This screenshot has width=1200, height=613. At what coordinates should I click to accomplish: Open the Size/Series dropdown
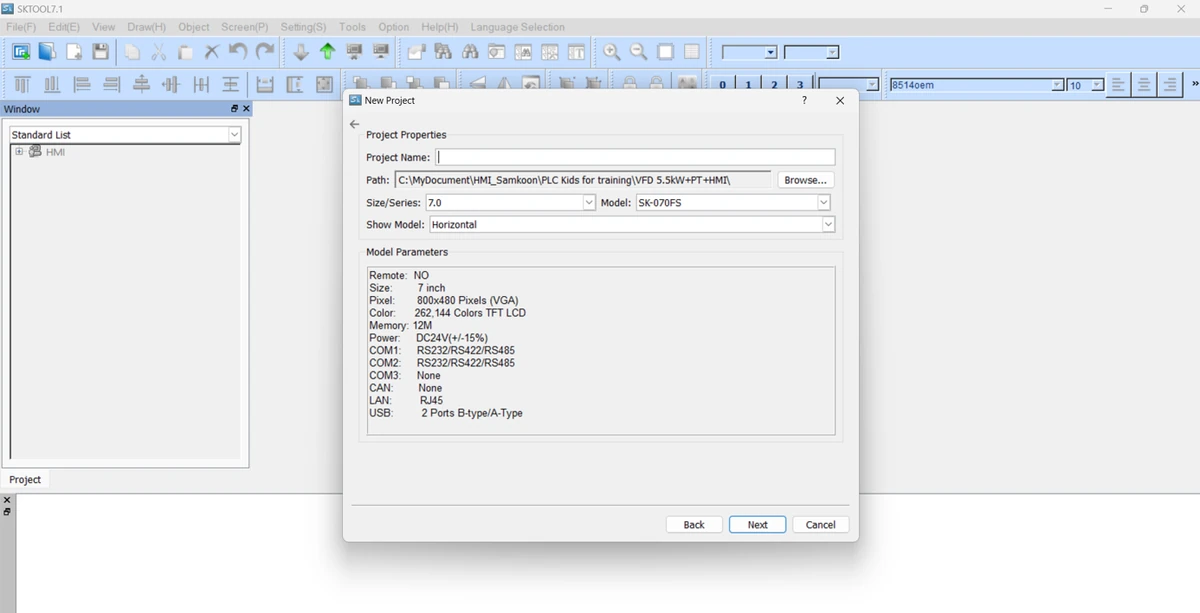(x=589, y=203)
